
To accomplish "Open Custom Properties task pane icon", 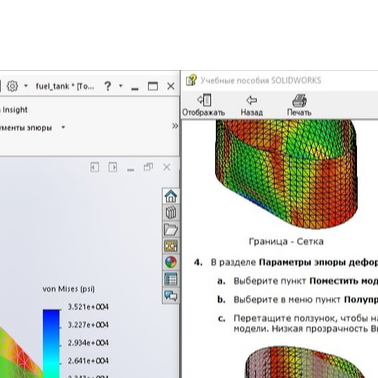I will tap(171, 279).
